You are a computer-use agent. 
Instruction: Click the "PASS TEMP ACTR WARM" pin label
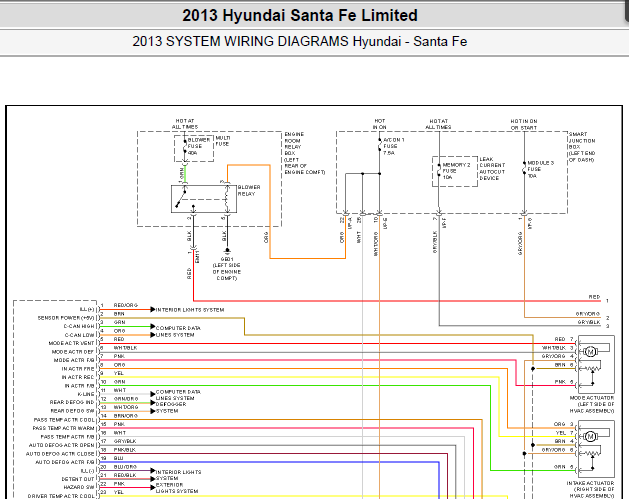pos(64,428)
